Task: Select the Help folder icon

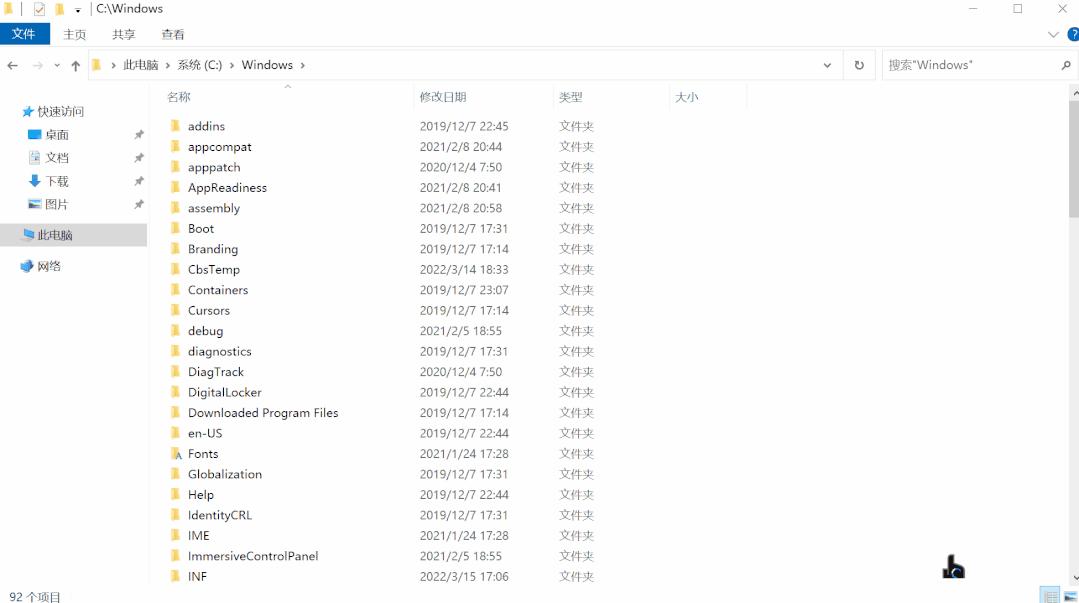Action: pos(175,494)
